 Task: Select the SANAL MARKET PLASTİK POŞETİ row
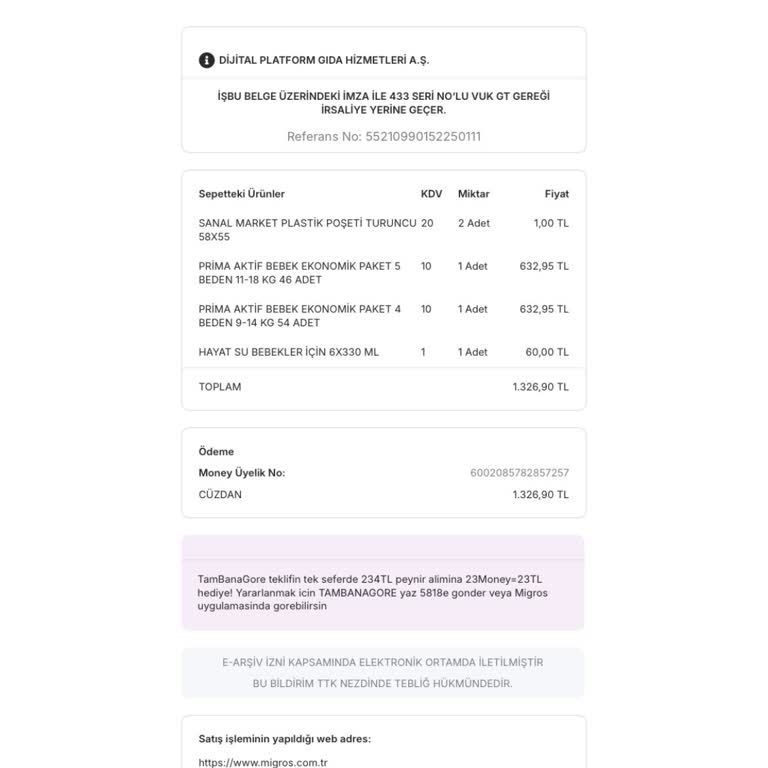pyautogui.click(x=384, y=230)
